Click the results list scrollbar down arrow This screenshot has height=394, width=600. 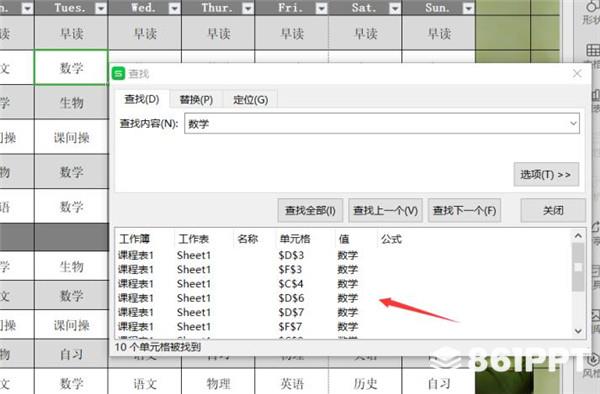click(578, 331)
